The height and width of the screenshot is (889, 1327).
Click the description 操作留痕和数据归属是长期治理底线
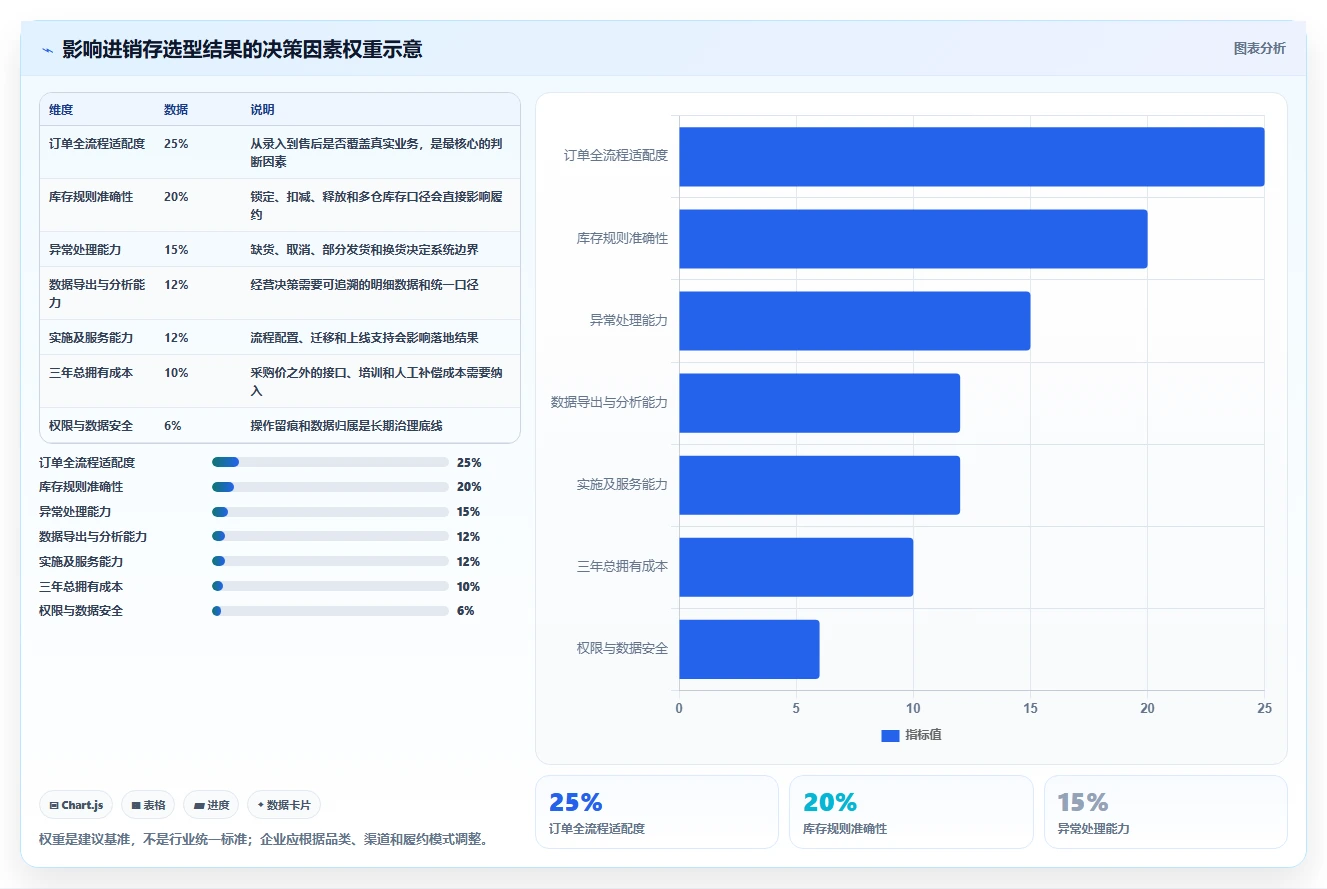(x=346, y=426)
